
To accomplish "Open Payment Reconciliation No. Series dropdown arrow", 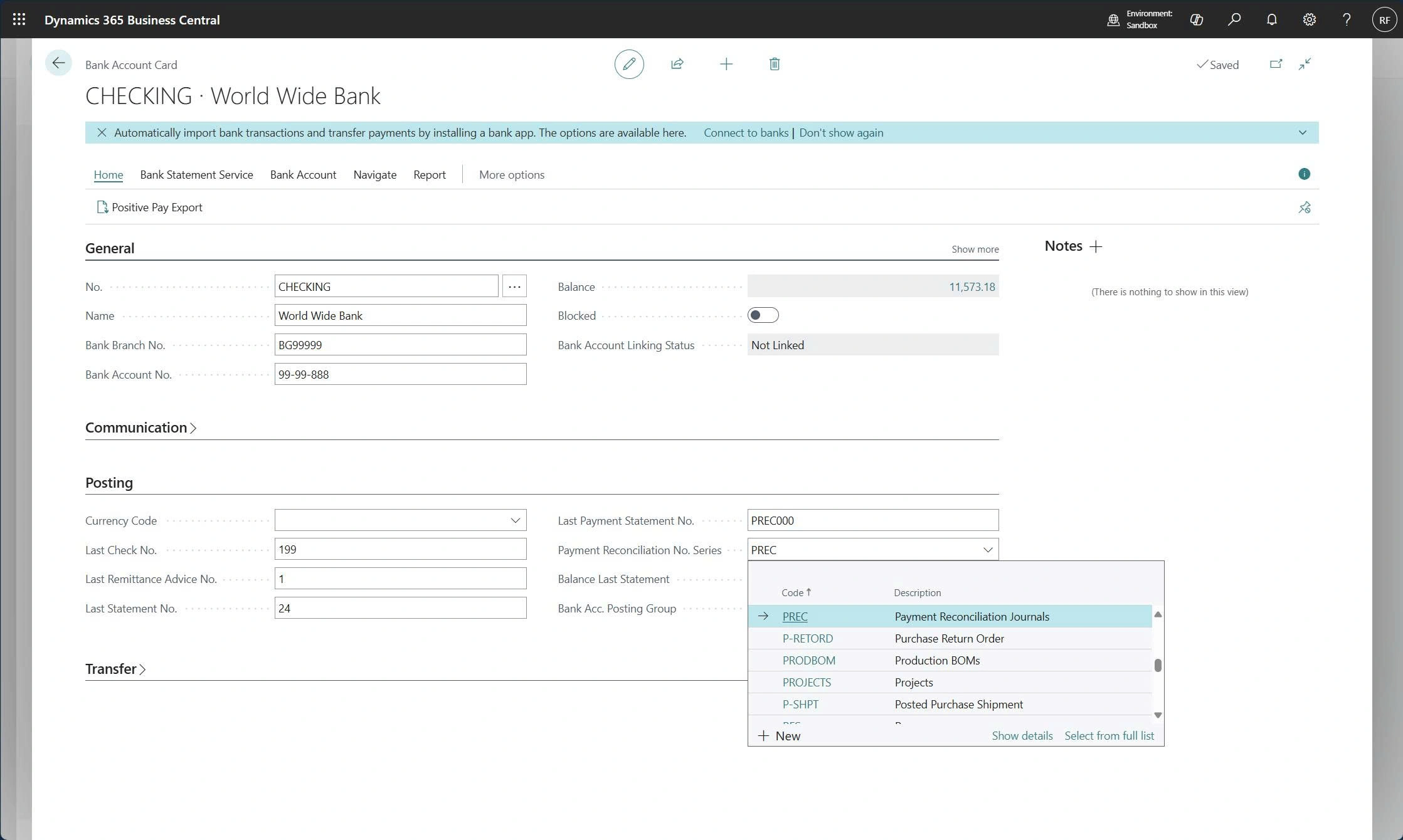I will coord(988,550).
